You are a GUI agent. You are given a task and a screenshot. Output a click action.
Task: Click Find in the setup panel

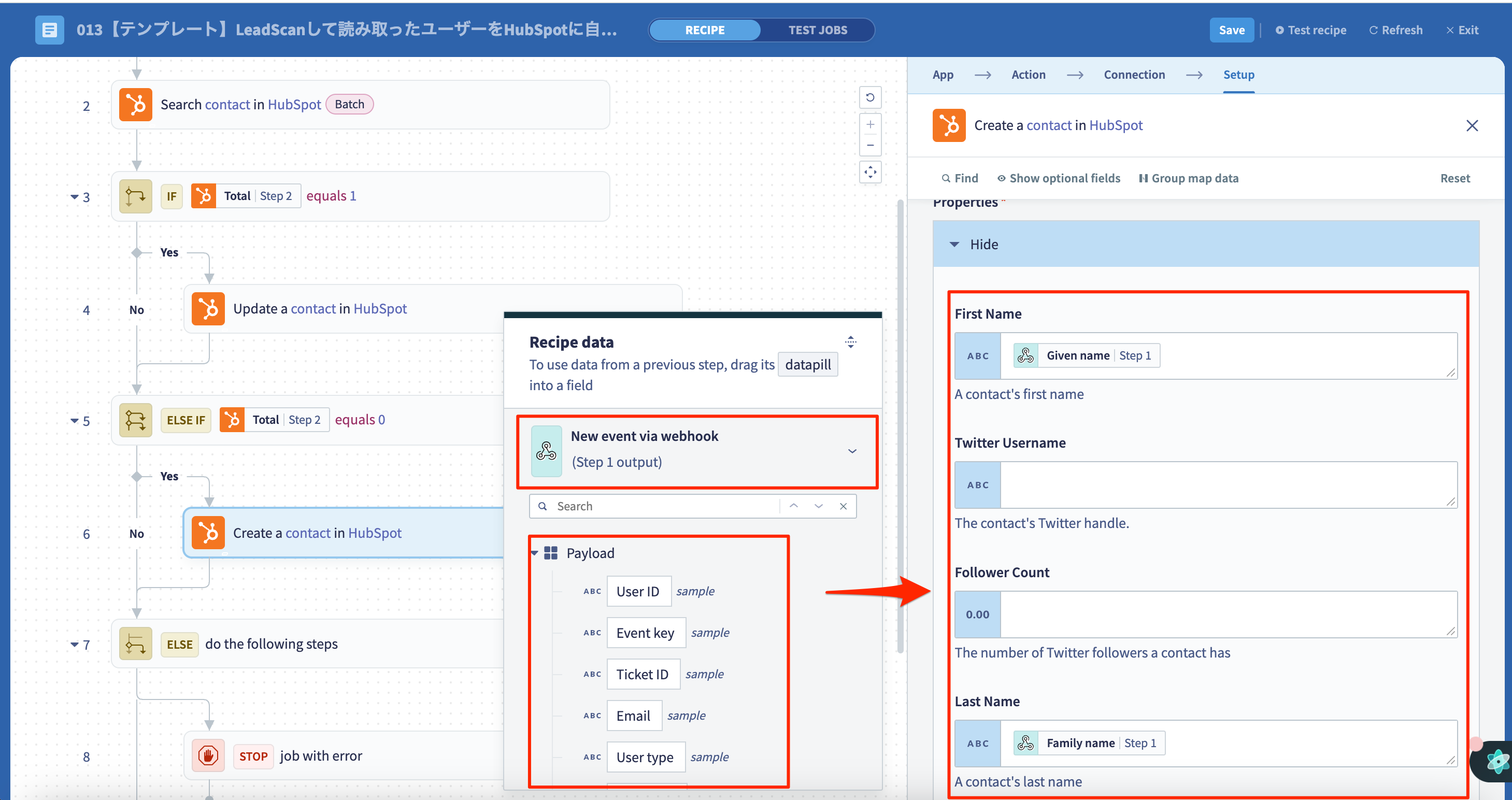point(960,178)
